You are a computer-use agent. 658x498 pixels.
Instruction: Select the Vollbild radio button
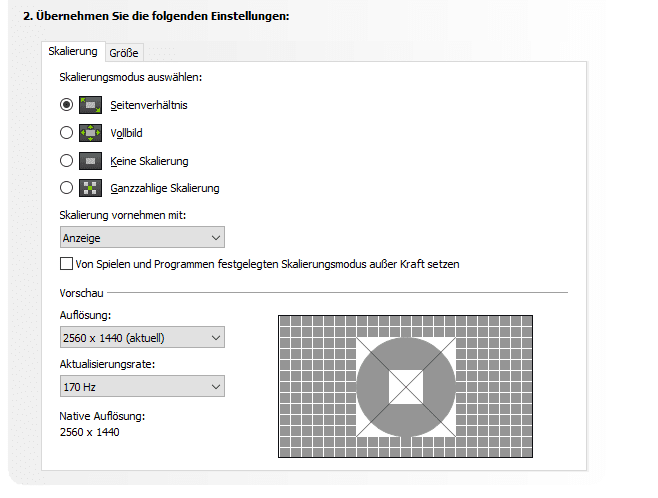[x=66, y=133]
